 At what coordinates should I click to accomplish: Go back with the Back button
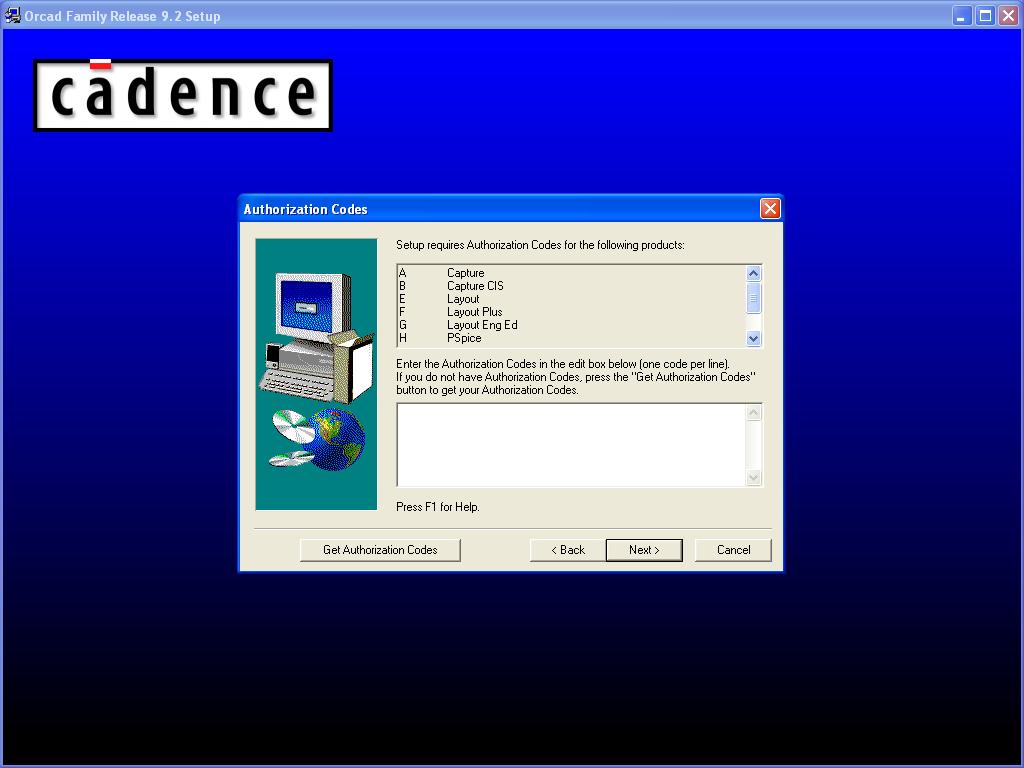coord(568,550)
